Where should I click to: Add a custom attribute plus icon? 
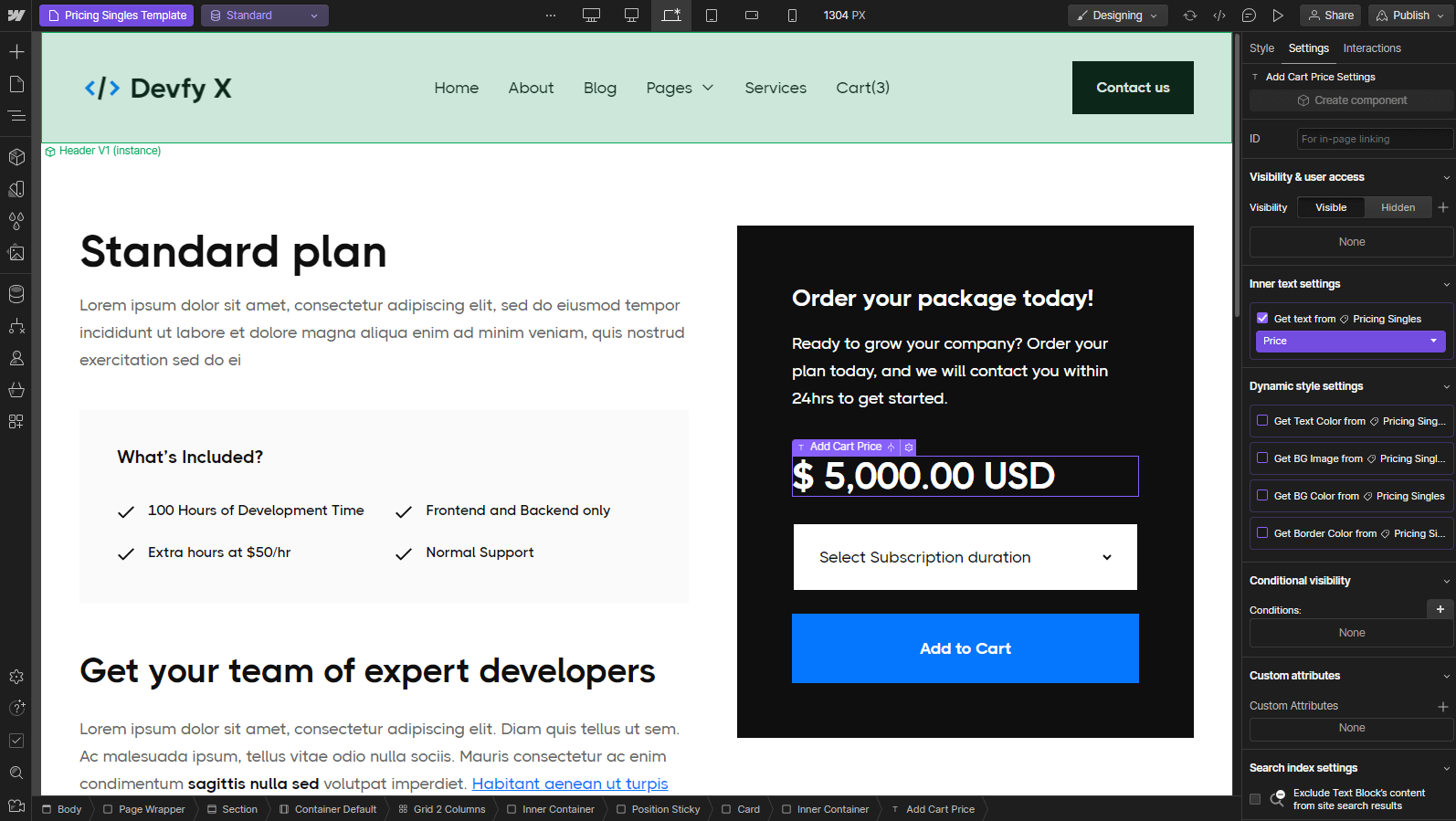(1442, 706)
